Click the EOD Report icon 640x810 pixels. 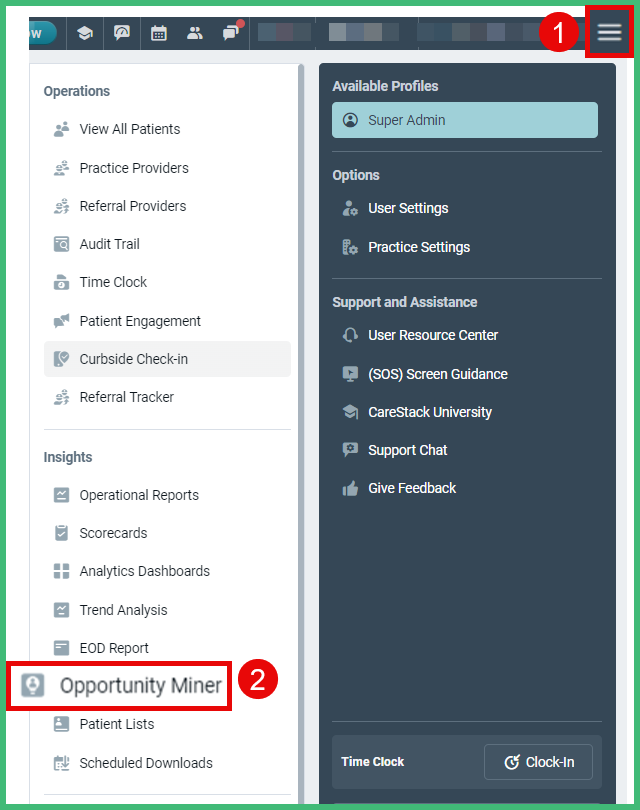(61, 648)
